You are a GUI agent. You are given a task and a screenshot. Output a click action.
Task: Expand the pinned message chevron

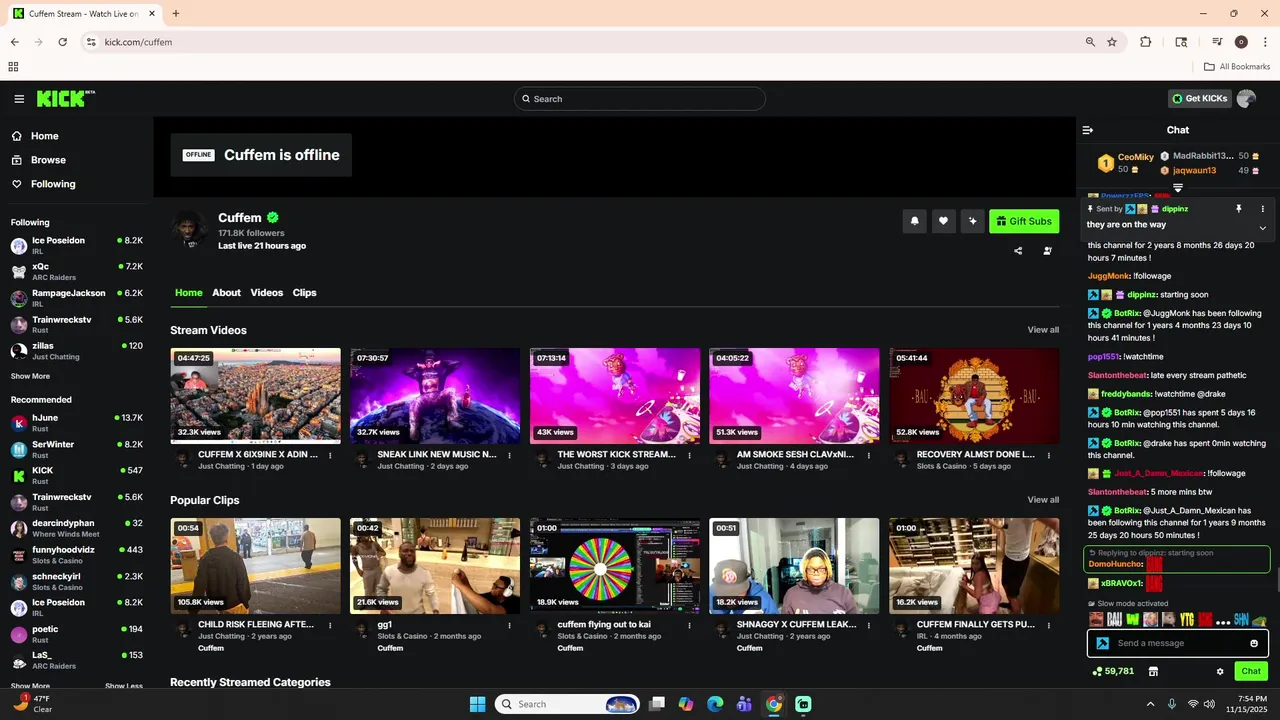coord(1262,228)
